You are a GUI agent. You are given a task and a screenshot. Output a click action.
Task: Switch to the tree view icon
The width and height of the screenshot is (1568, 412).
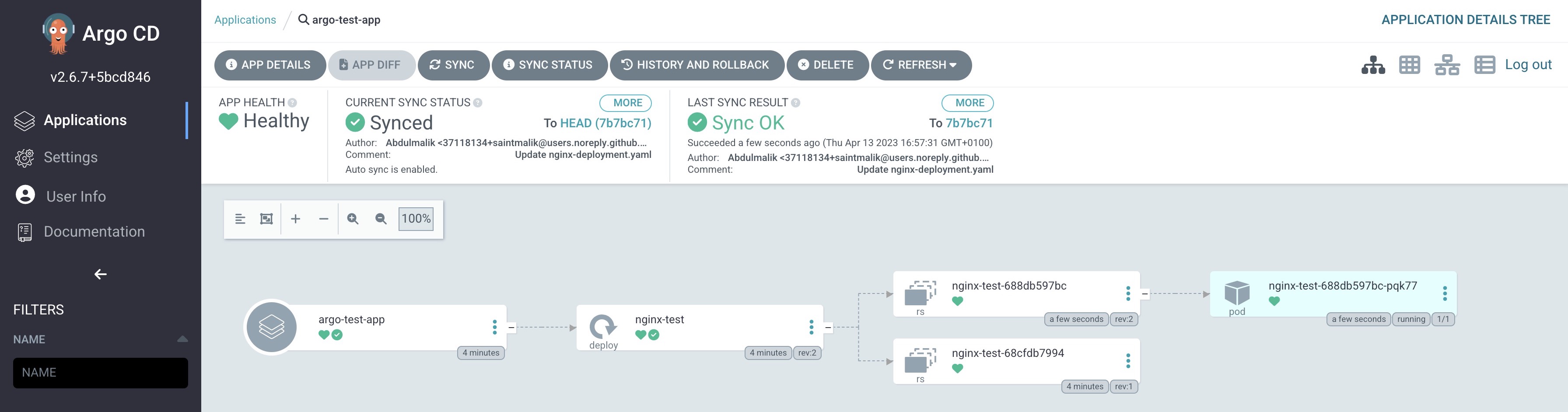click(x=1372, y=65)
